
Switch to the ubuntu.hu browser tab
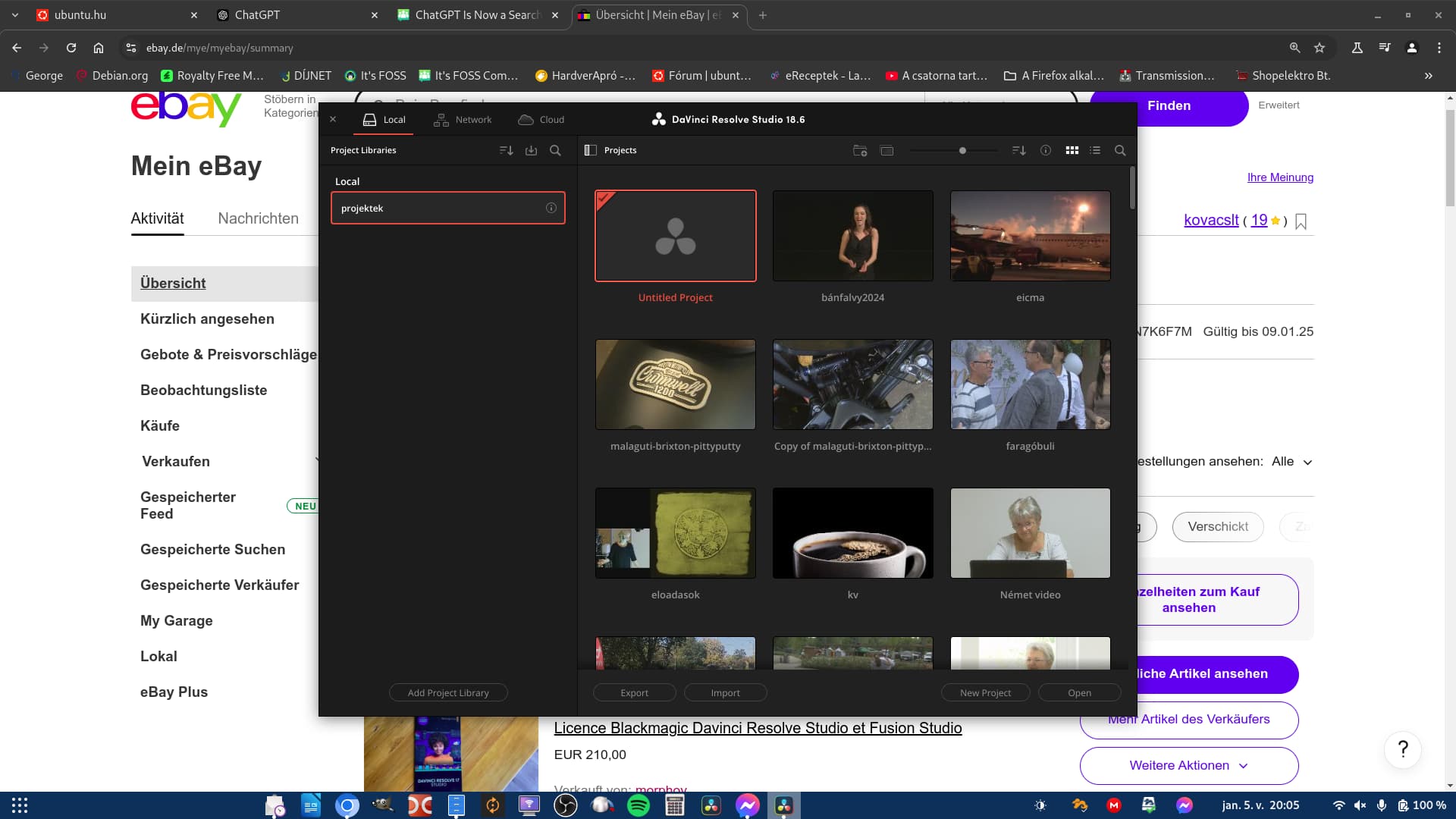114,15
